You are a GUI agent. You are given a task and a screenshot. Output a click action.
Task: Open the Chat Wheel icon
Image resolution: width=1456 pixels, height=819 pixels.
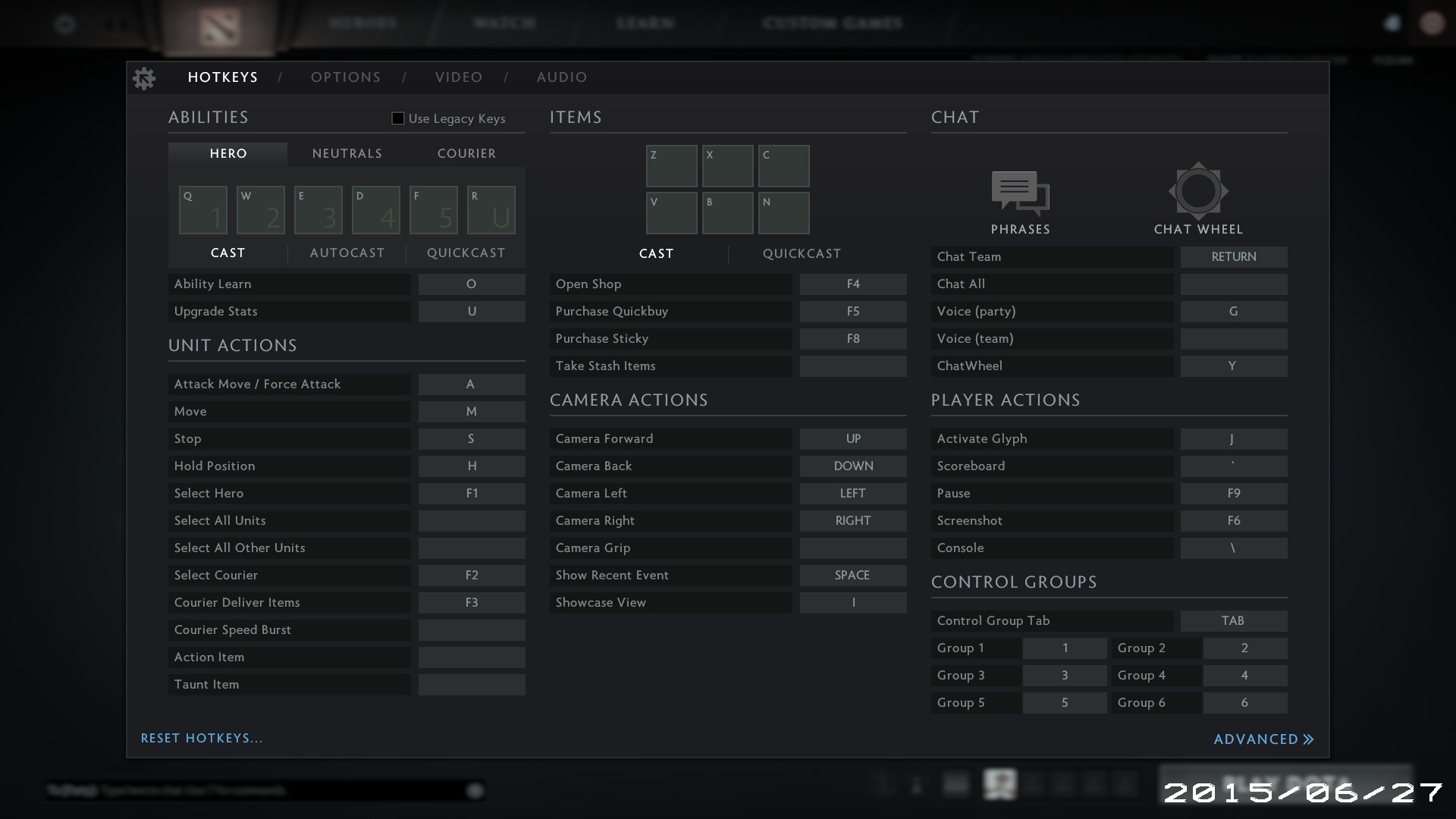pos(1198,190)
